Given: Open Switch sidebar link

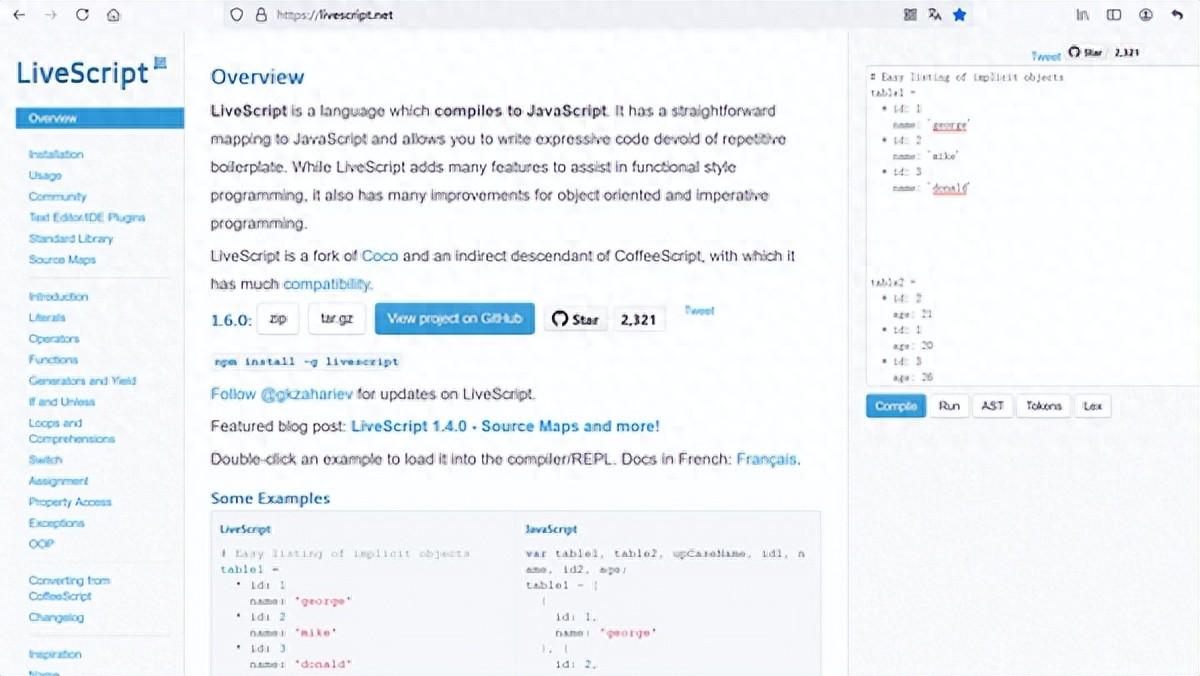Looking at the screenshot, I should coord(45,459).
